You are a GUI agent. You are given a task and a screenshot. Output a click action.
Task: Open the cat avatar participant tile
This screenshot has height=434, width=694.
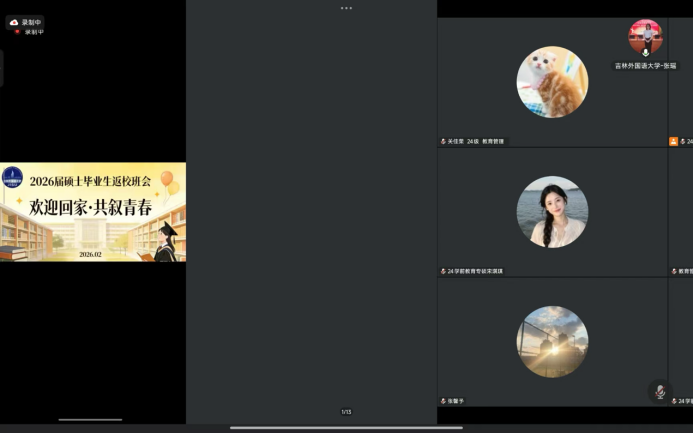(x=552, y=82)
